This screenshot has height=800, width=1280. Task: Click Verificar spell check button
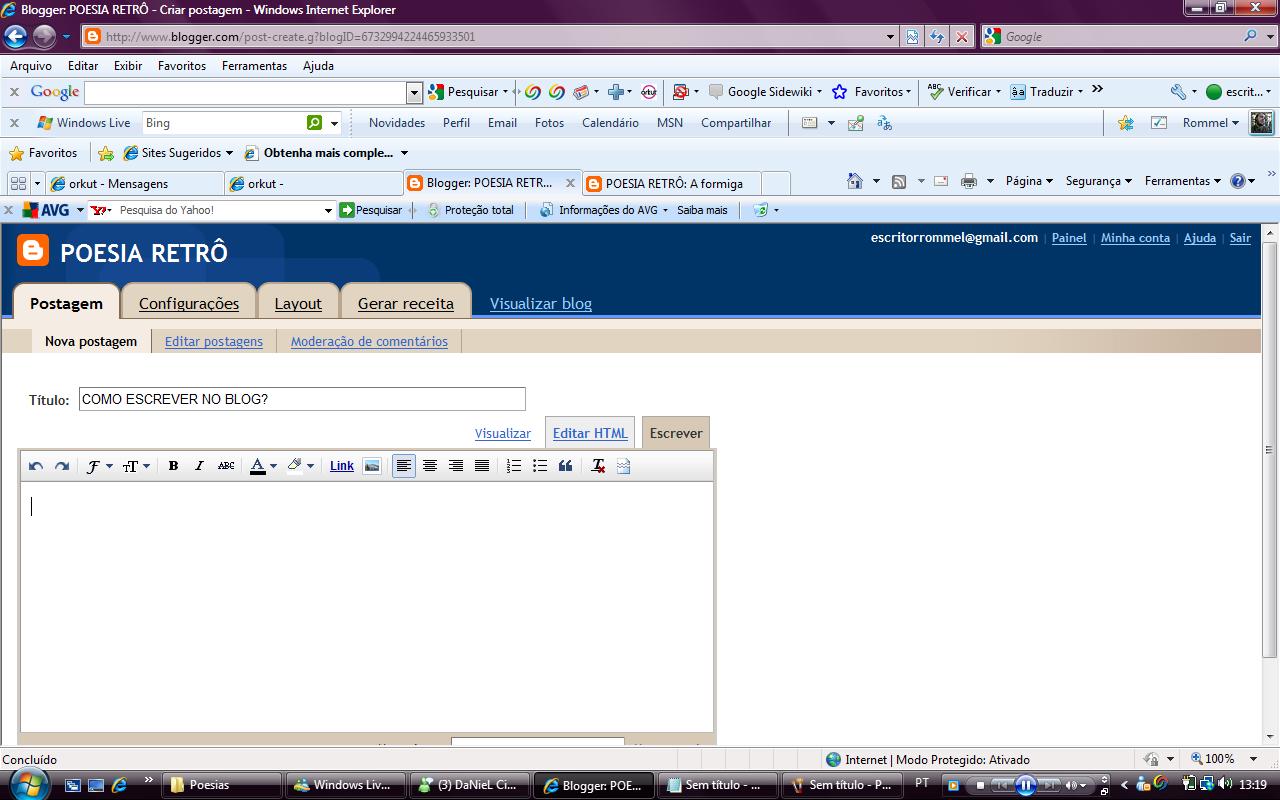click(964, 92)
